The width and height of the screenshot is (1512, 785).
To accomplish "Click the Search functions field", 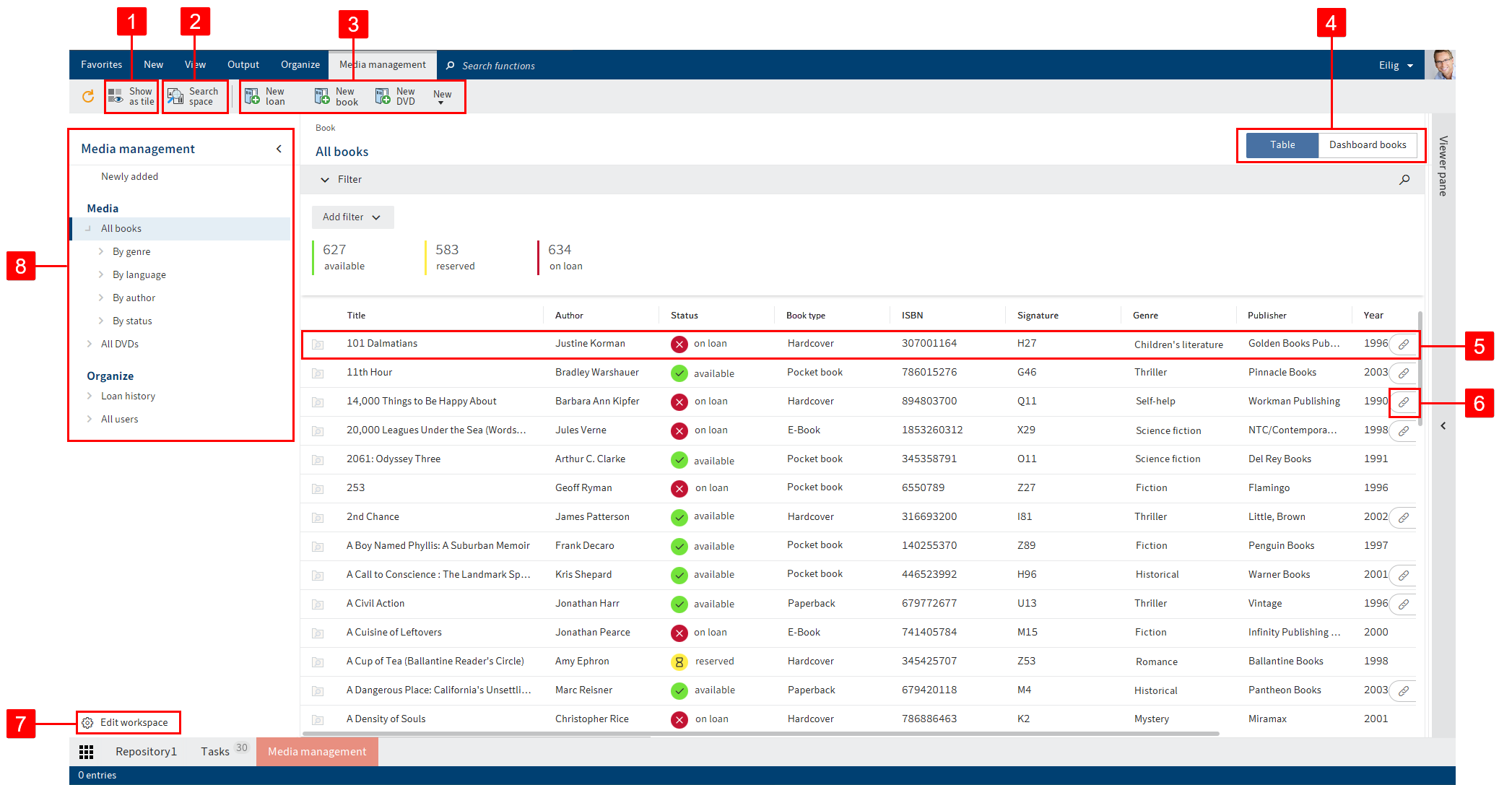I will click(x=498, y=66).
